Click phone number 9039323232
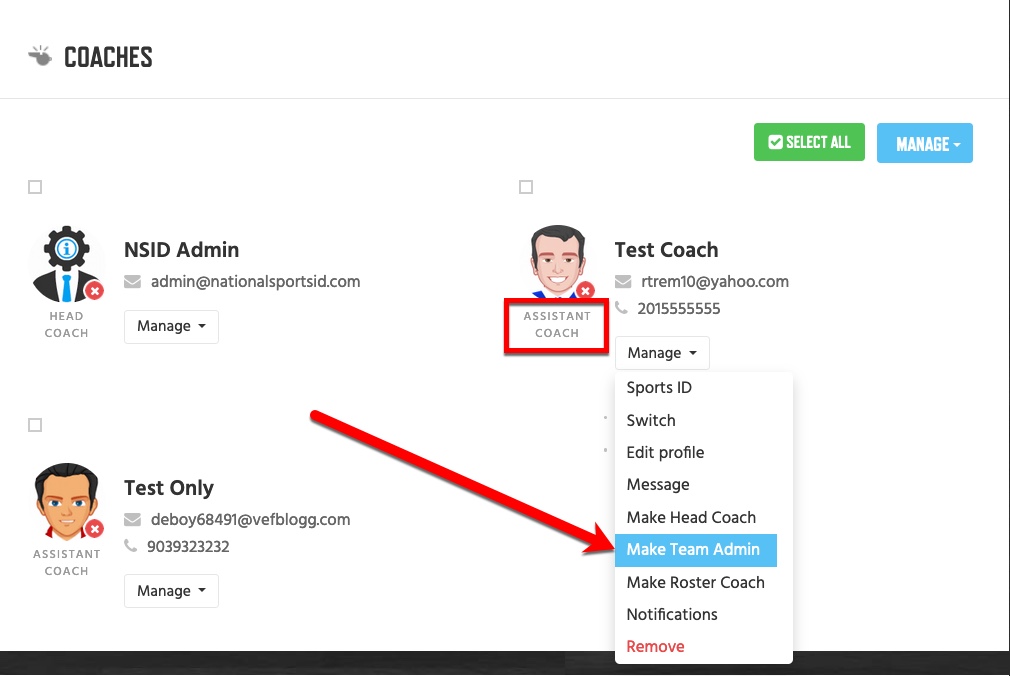The height and width of the screenshot is (676, 1010). pos(188,546)
